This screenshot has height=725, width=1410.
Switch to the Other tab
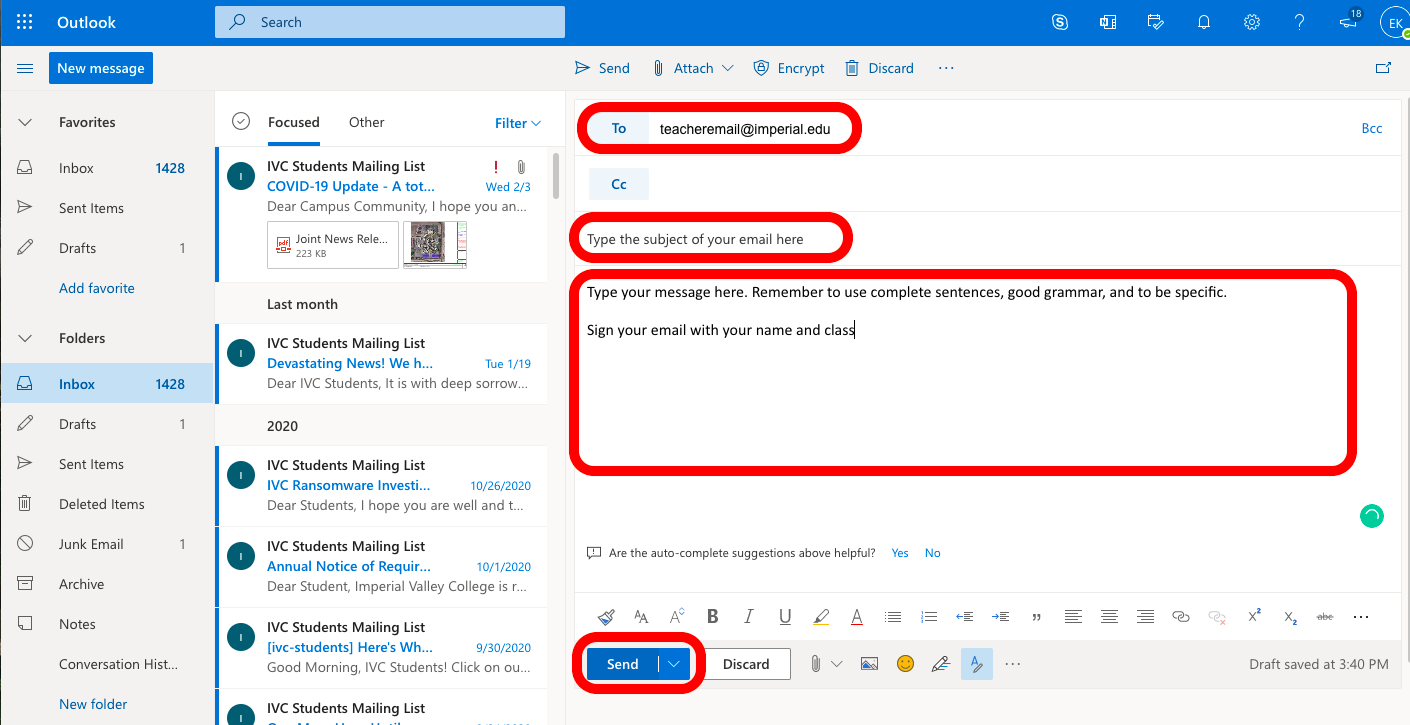coord(367,123)
